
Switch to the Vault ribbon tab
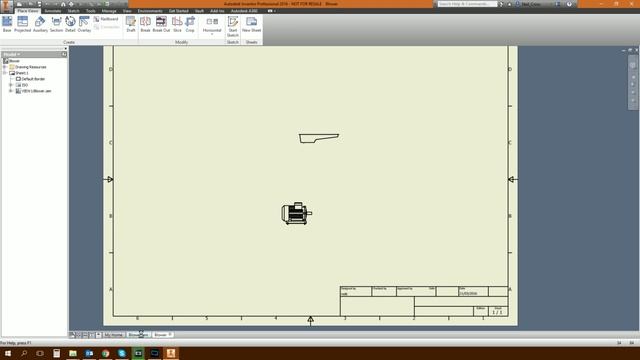pos(199,11)
